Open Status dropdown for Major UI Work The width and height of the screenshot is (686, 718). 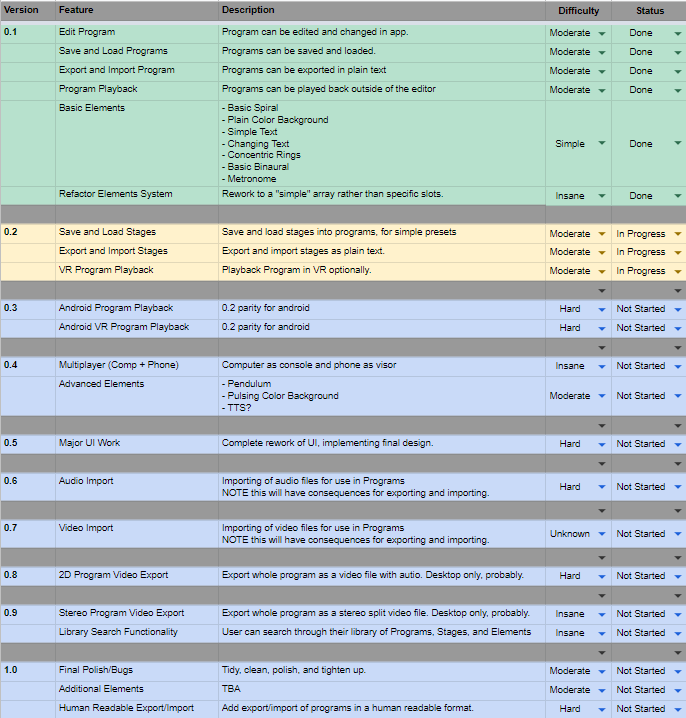click(x=678, y=444)
